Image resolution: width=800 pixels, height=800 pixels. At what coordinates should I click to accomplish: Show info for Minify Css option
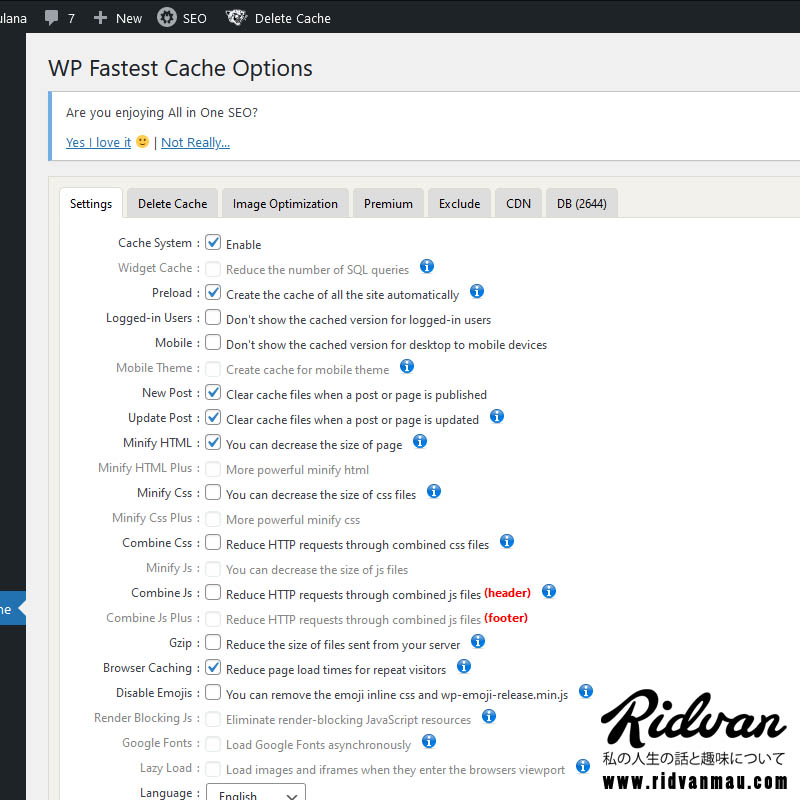(433, 491)
